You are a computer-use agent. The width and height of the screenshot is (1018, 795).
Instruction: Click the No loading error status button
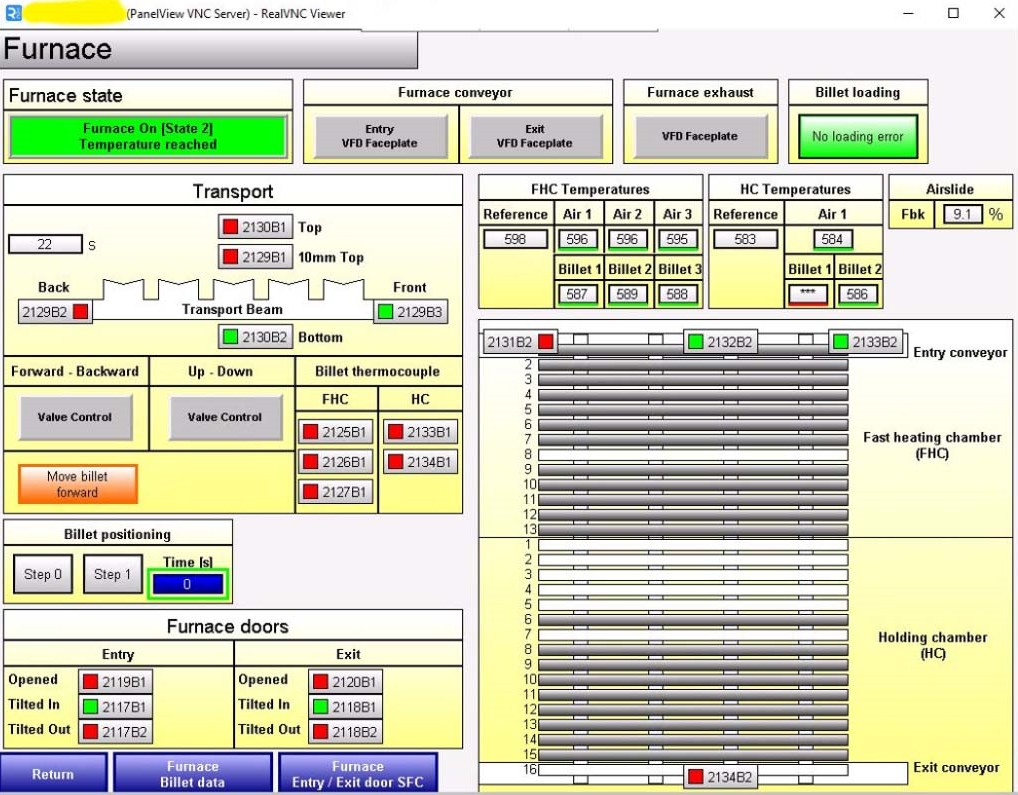[857, 136]
